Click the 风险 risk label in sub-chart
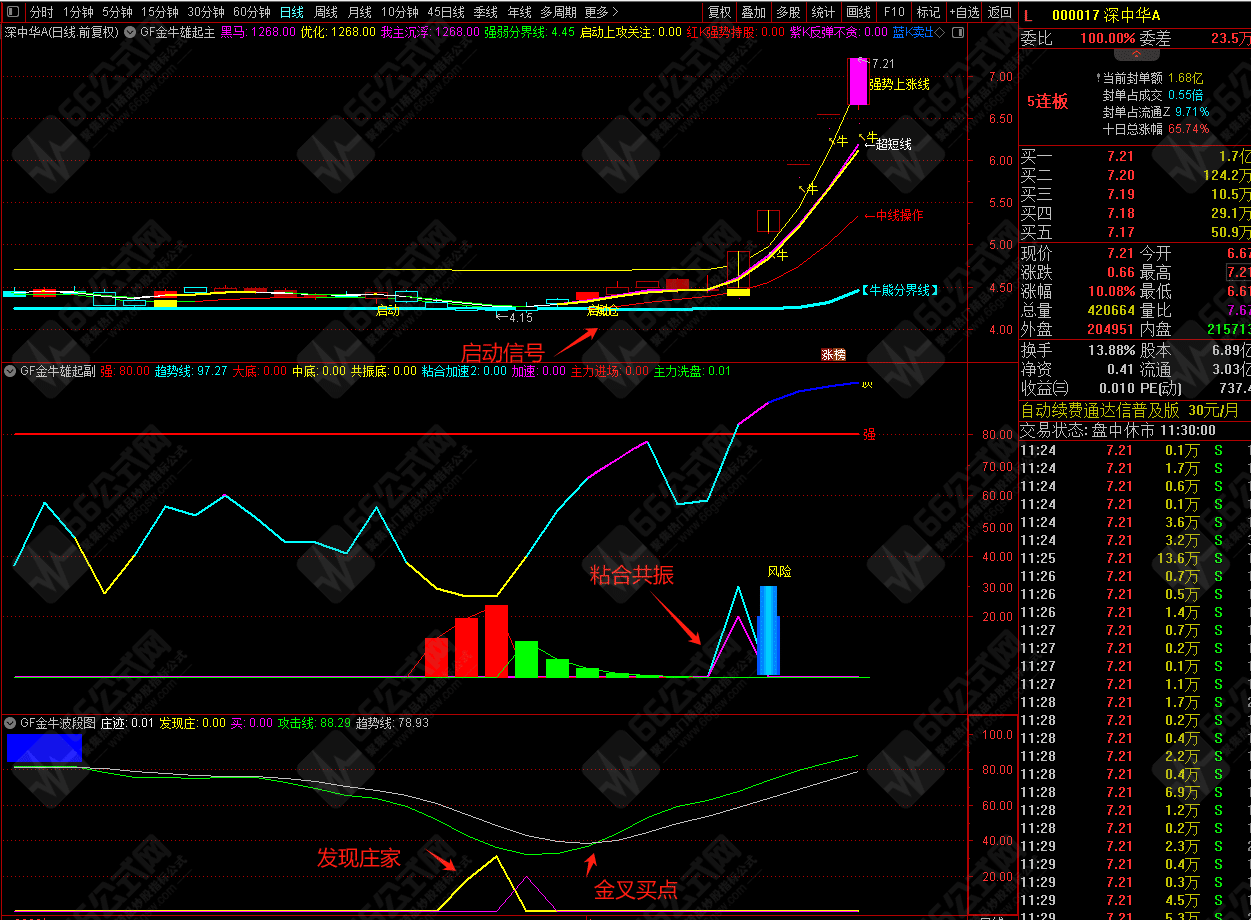The height and width of the screenshot is (920, 1251). click(779, 572)
